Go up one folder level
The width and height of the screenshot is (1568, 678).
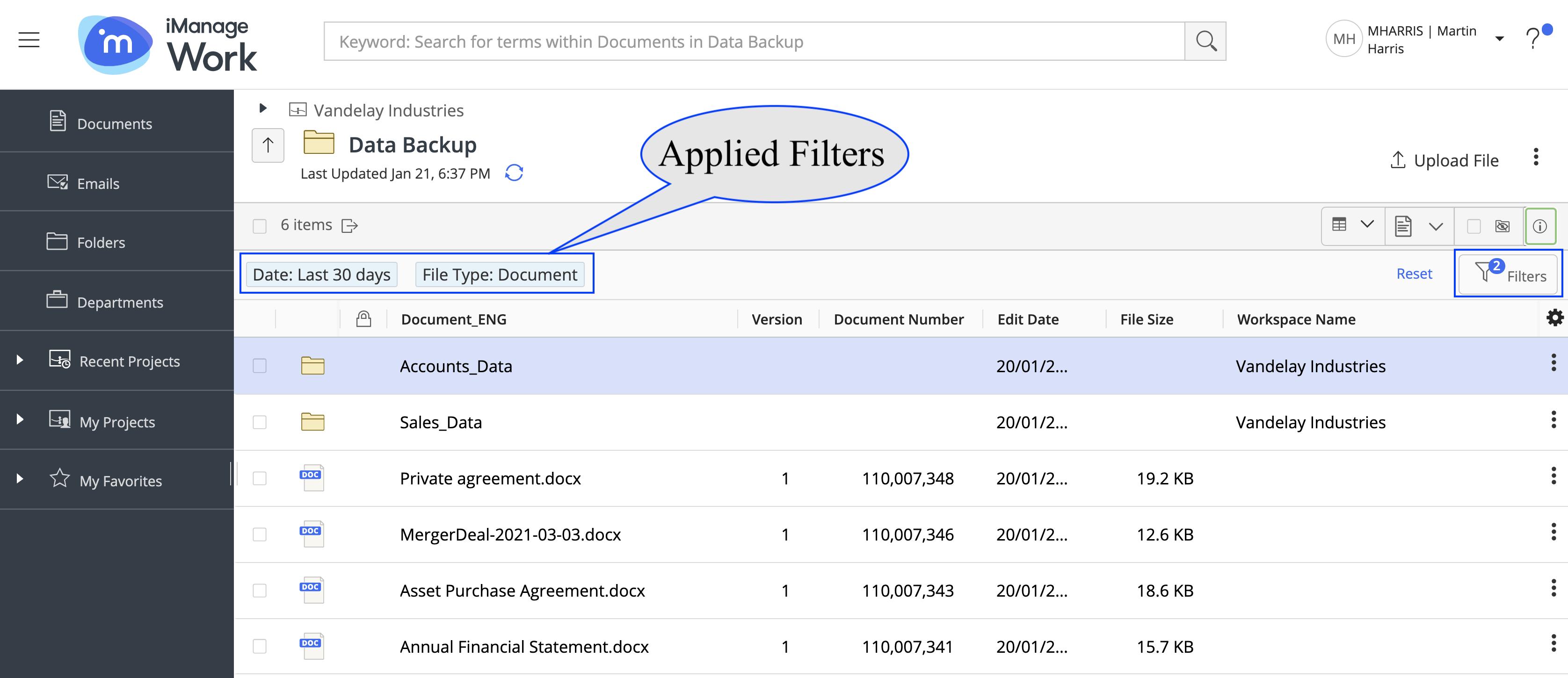tap(268, 145)
